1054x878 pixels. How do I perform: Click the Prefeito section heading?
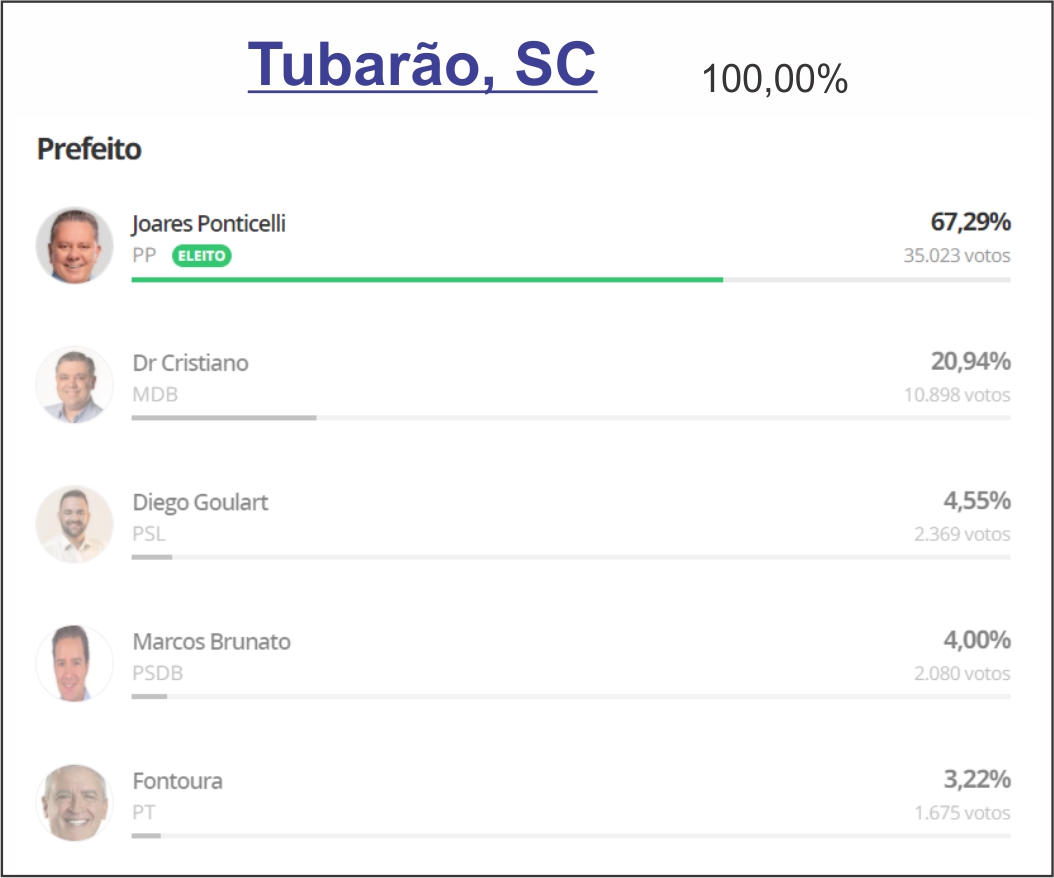tap(89, 149)
